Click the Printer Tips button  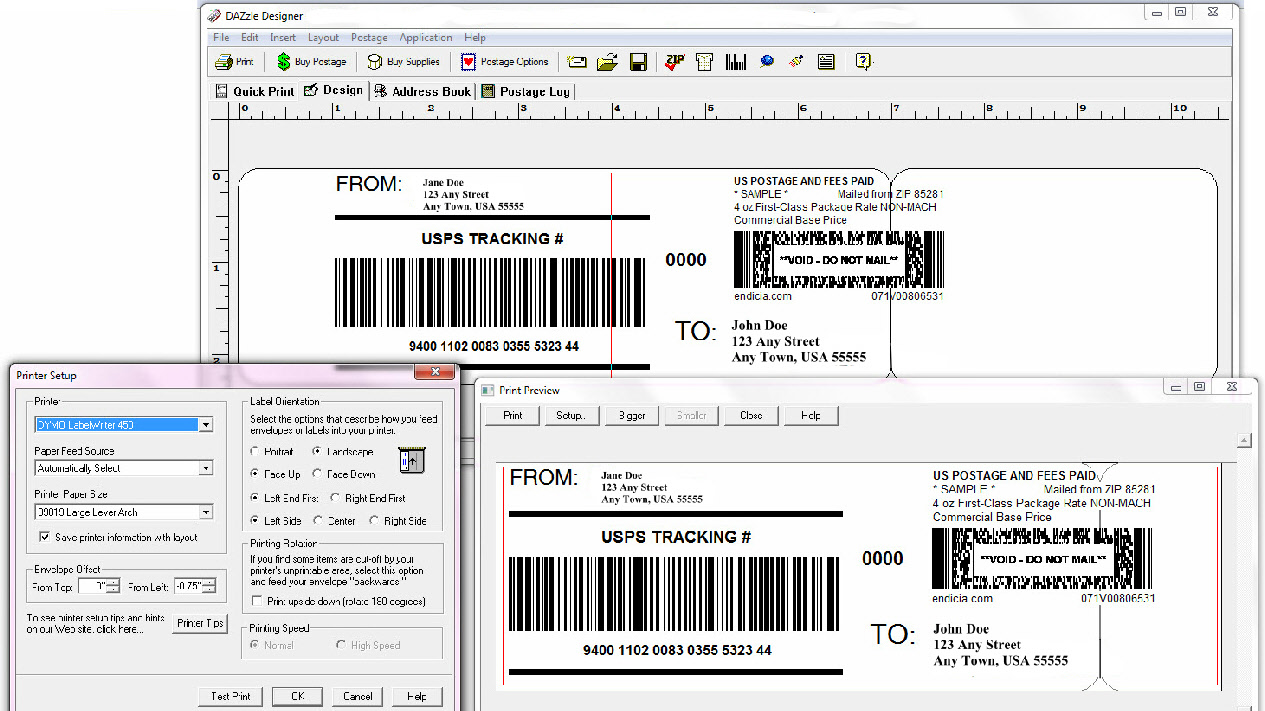pos(200,623)
